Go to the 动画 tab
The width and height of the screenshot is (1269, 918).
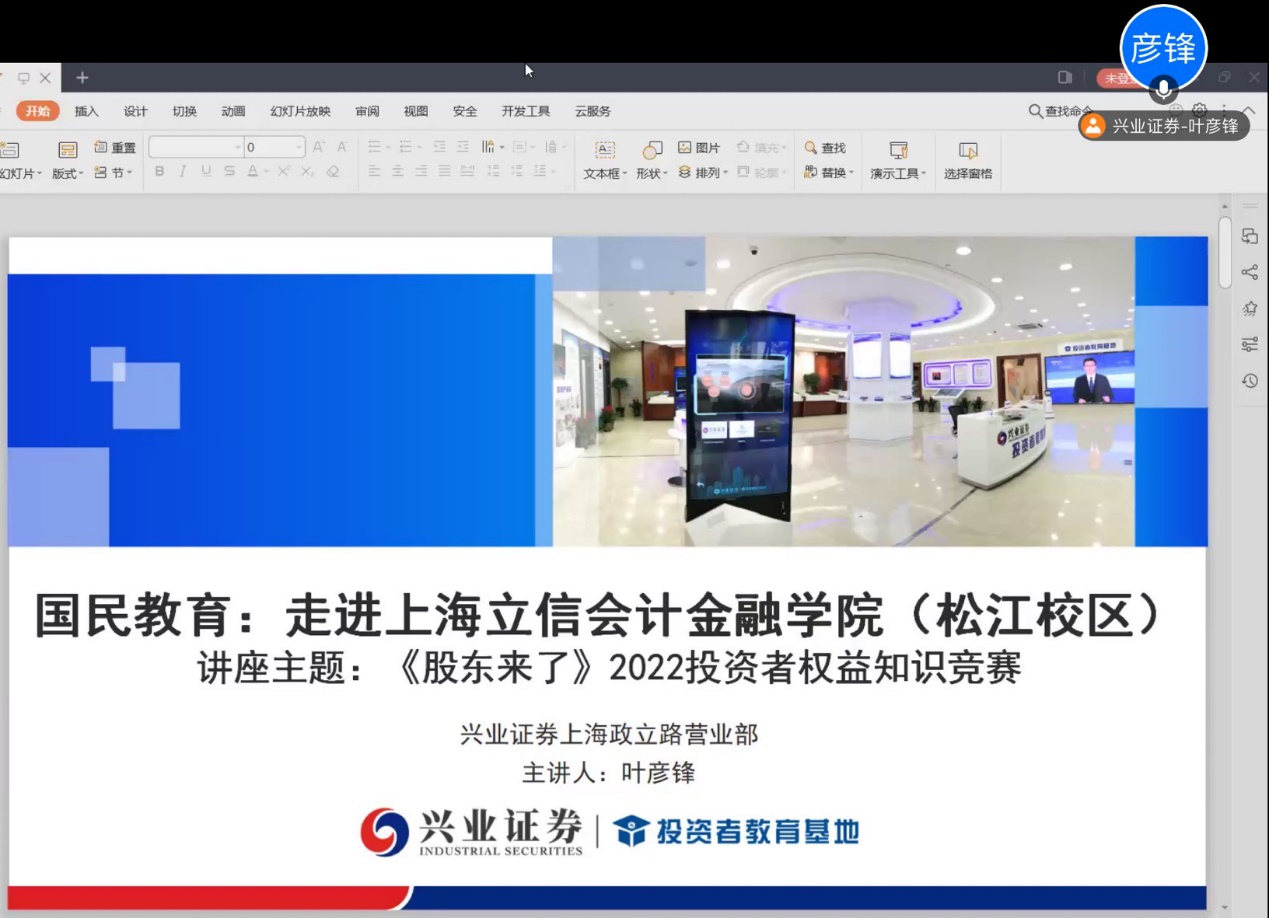(x=234, y=111)
